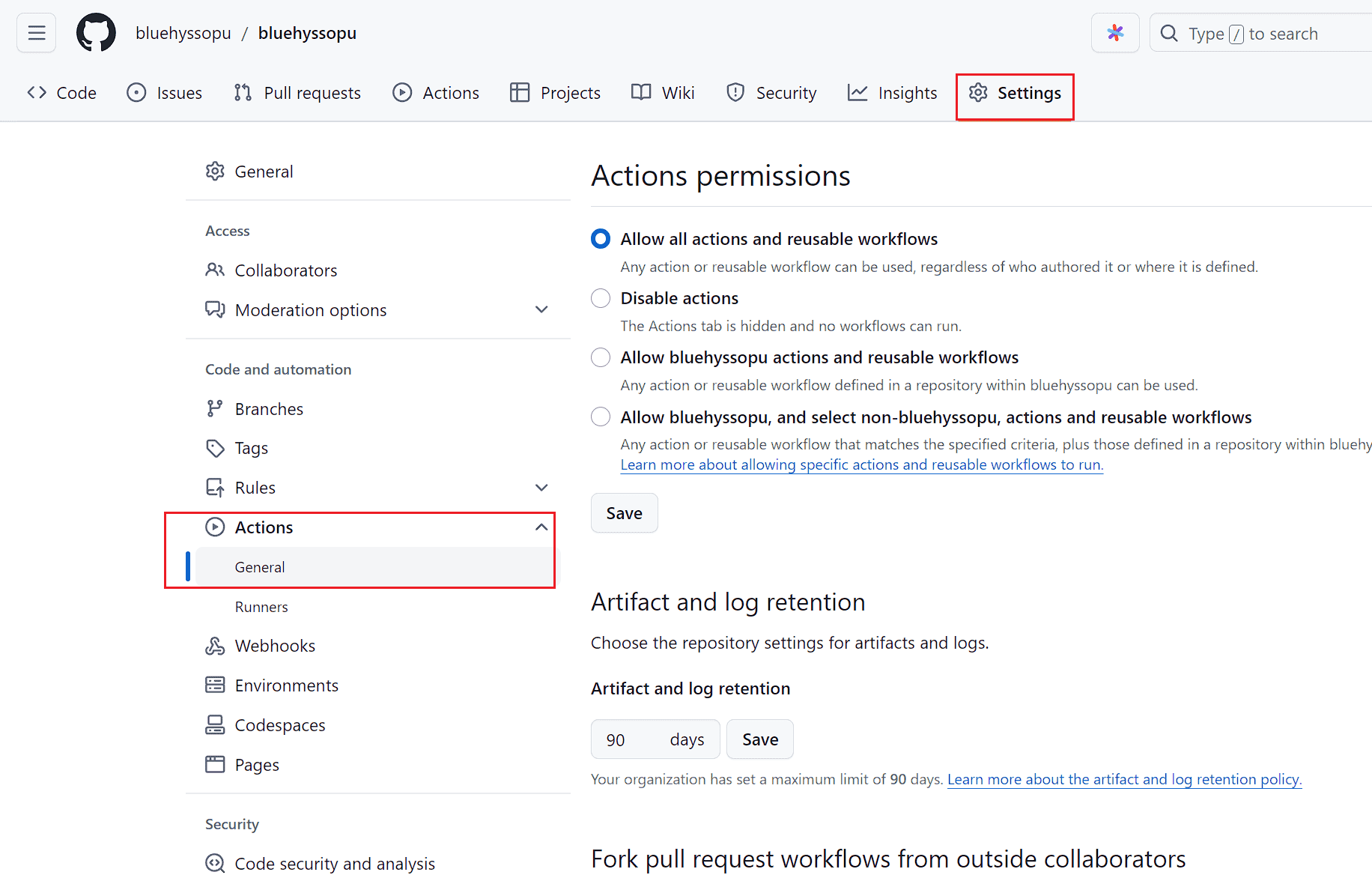
Task: Open Runners under Actions in sidebar
Action: point(261,607)
